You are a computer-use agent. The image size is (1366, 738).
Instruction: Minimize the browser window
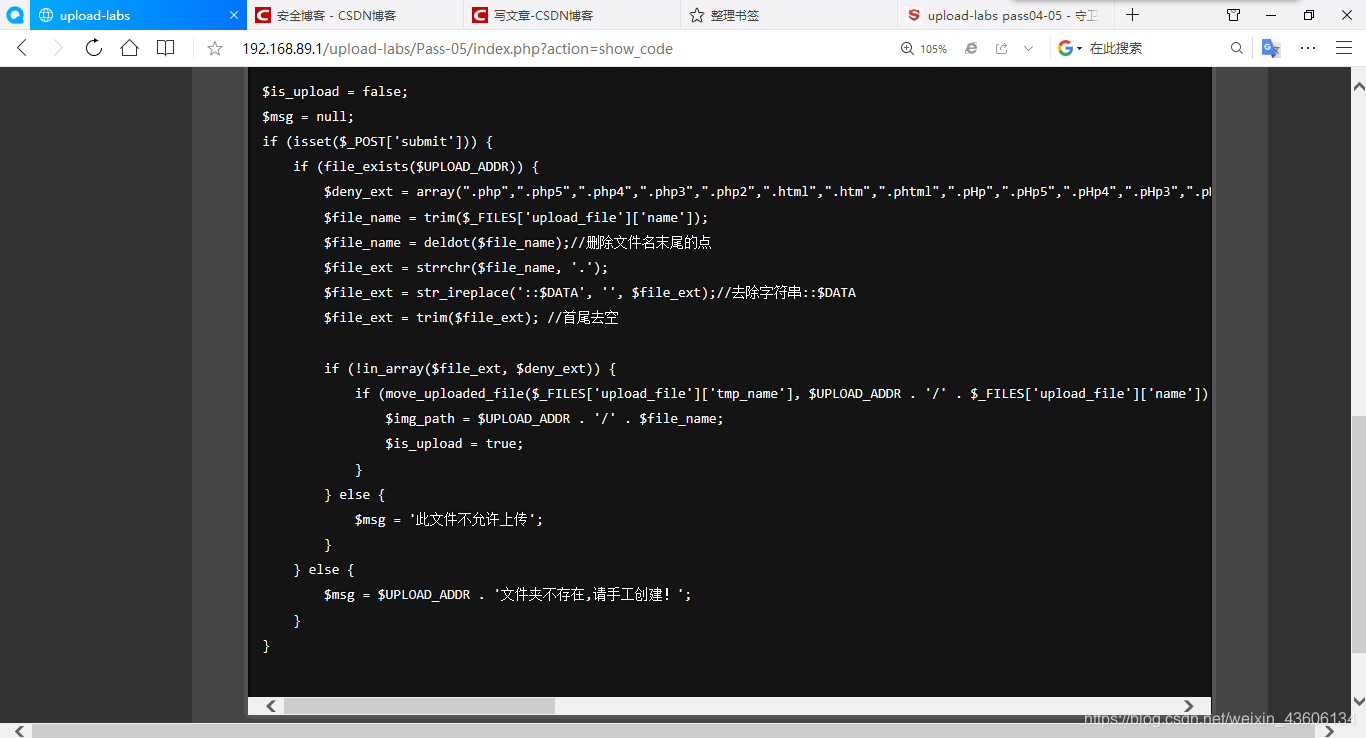click(1272, 15)
